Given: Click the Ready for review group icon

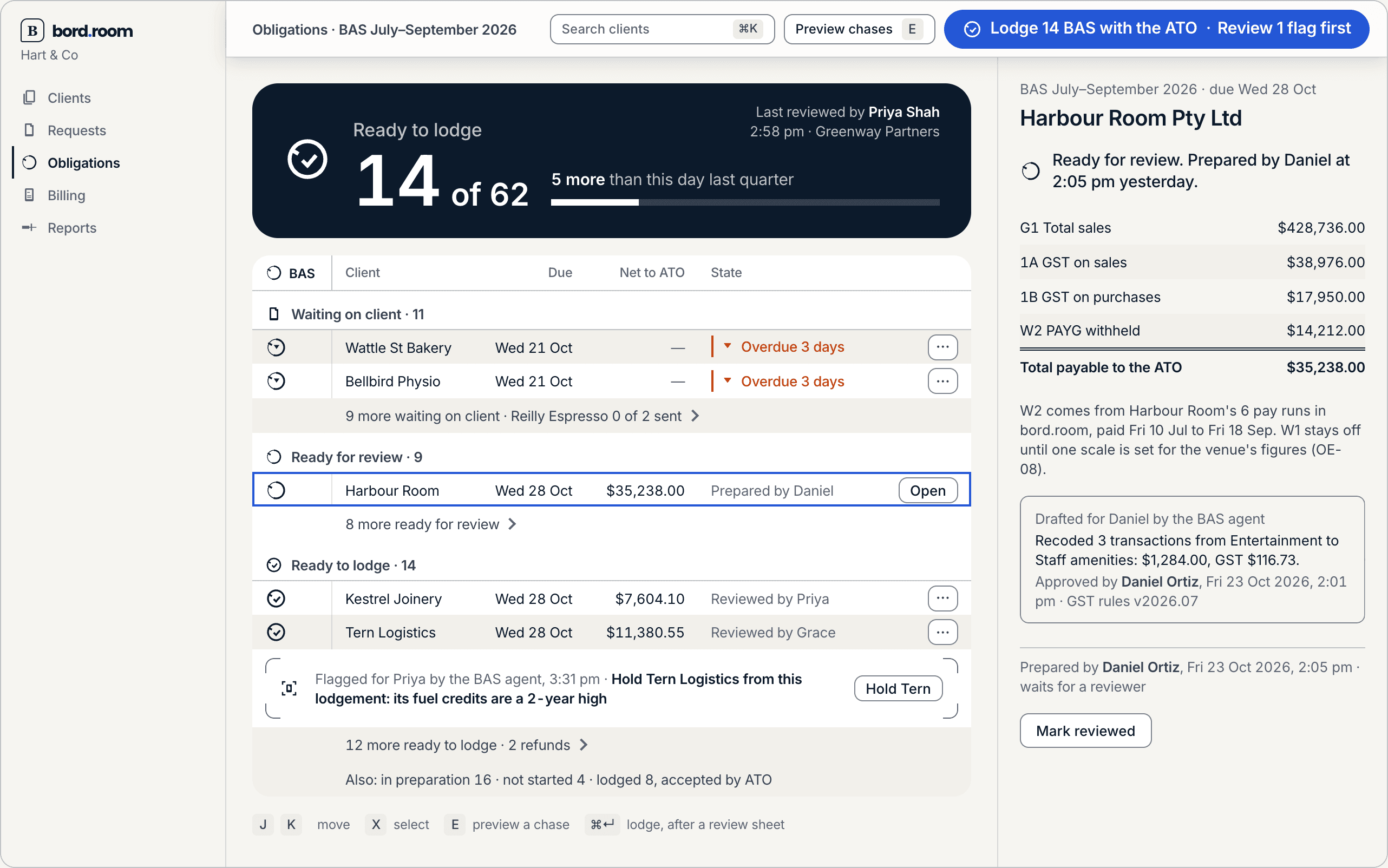Looking at the screenshot, I should pyautogui.click(x=274, y=457).
